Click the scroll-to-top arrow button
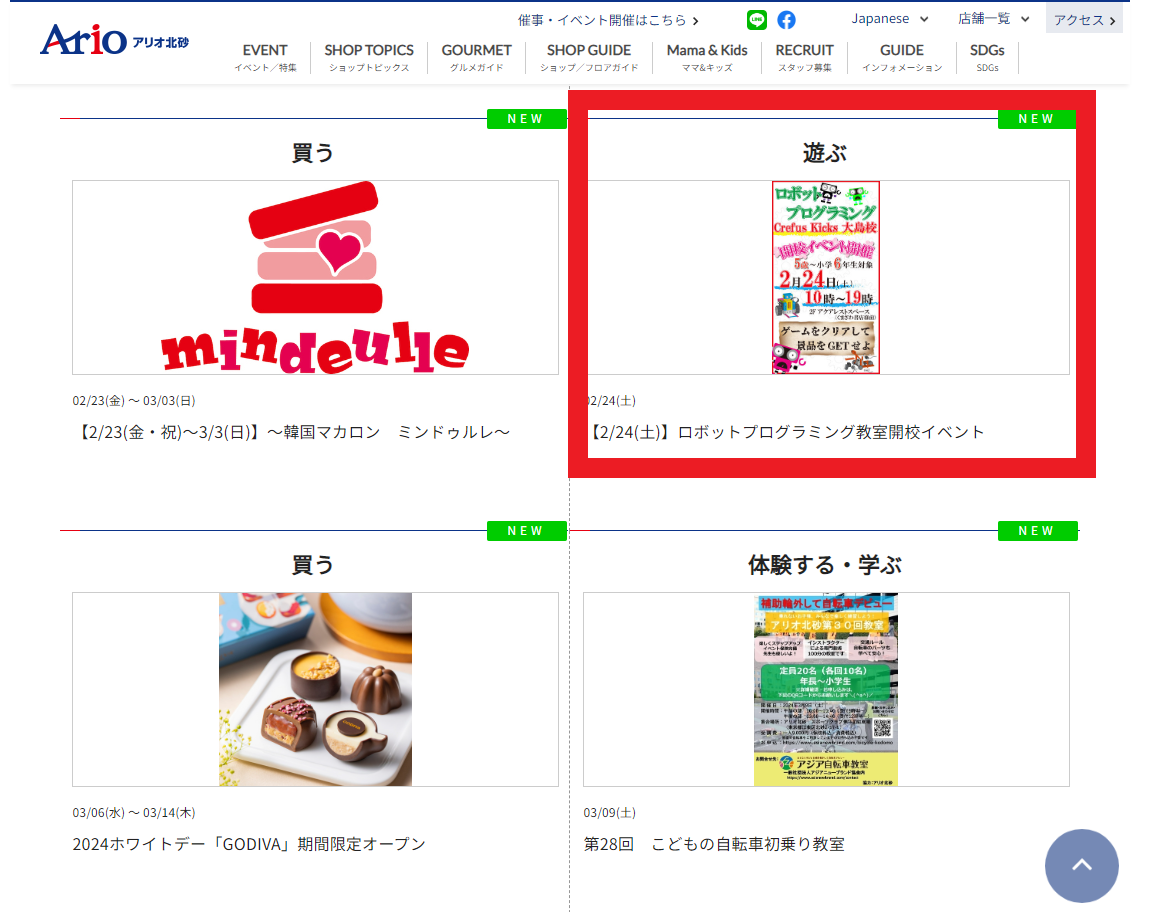1157x912 pixels. 1082,866
